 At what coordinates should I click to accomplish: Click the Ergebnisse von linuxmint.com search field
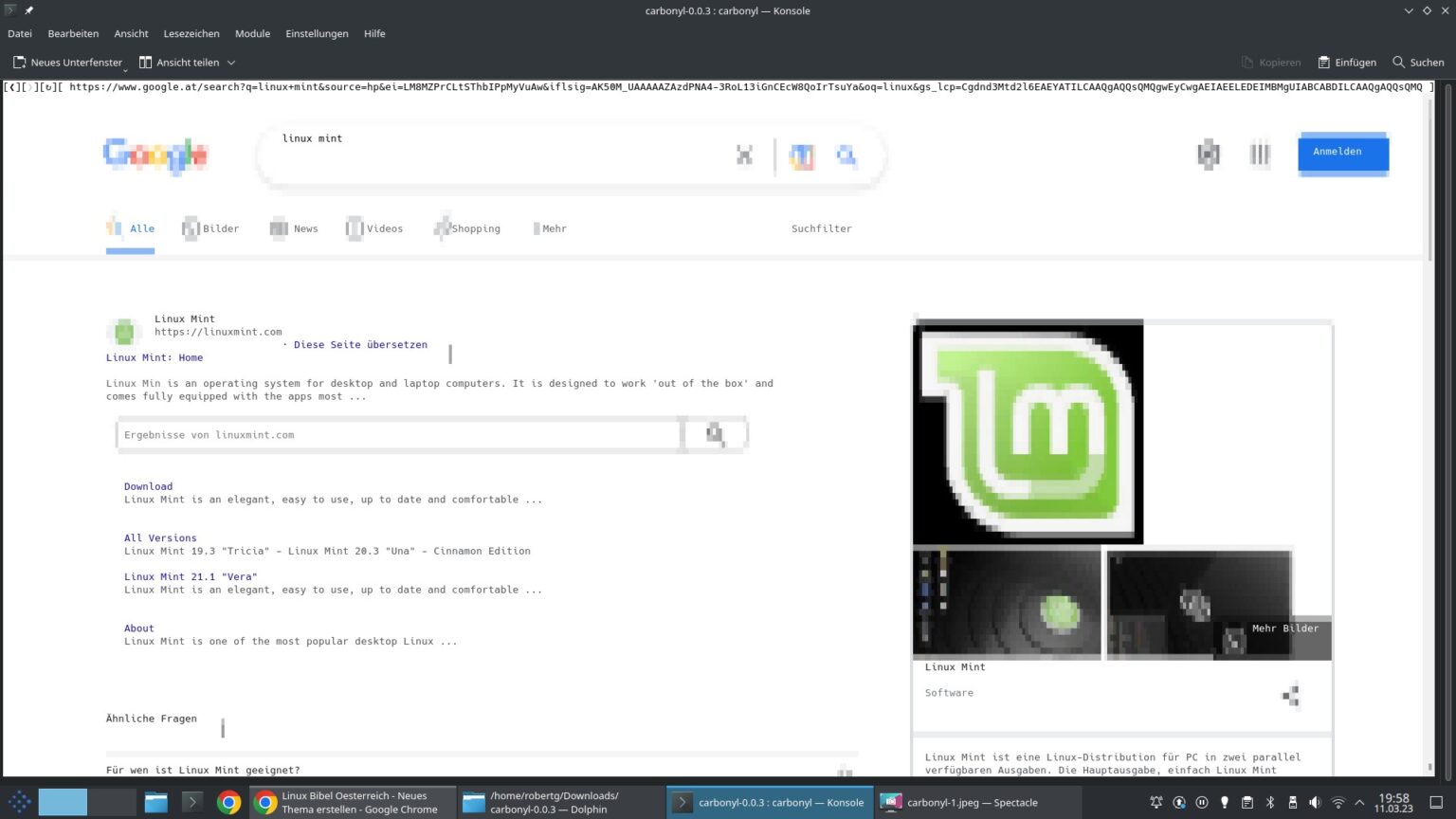coord(398,434)
